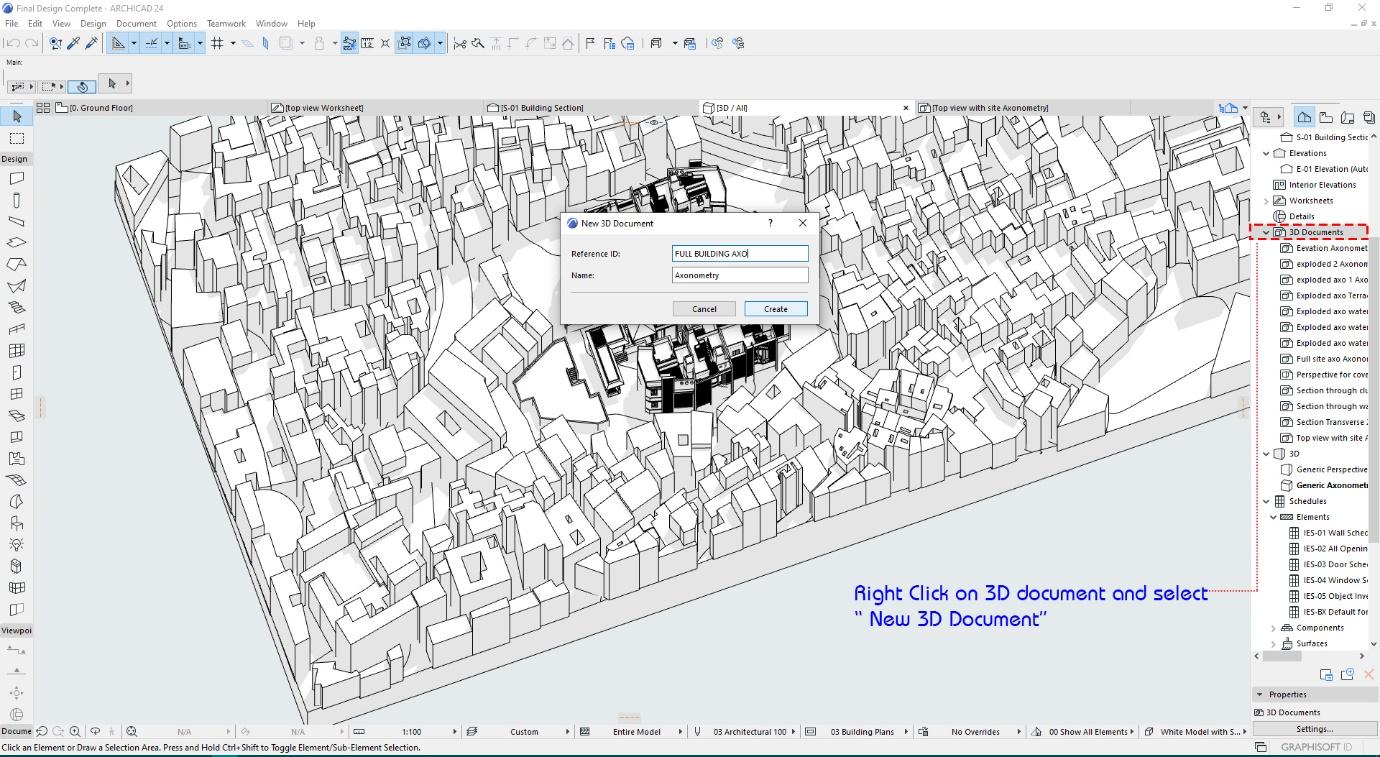Screen dimensions: 1380x757
Task: Expand the Worksheets folder in Navigator
Action: tap(1266, 201)
